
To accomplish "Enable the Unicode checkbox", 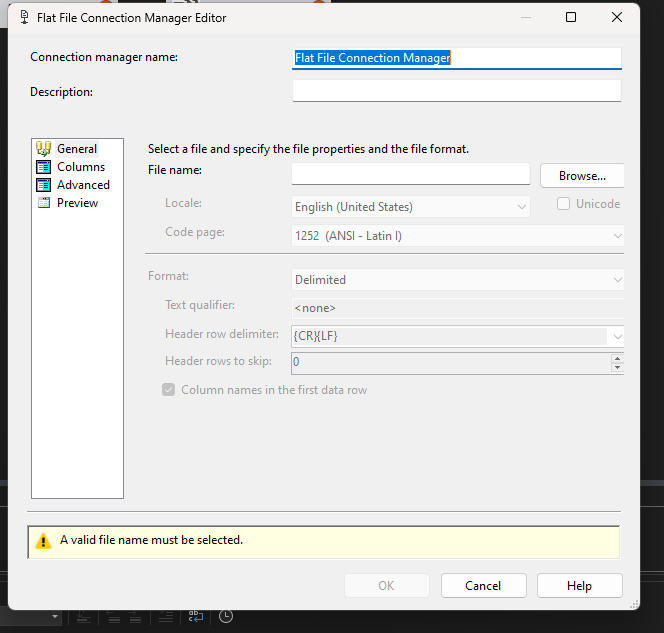I will tap(563, 204).
